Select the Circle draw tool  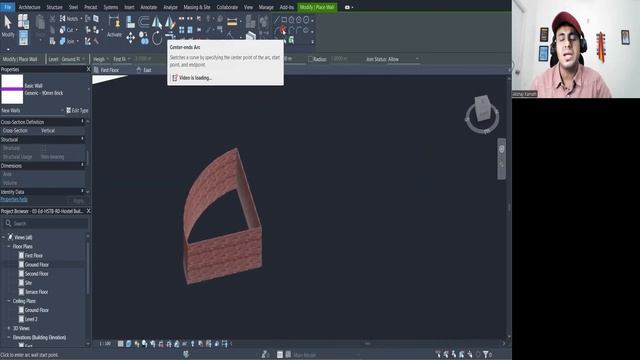306,20
